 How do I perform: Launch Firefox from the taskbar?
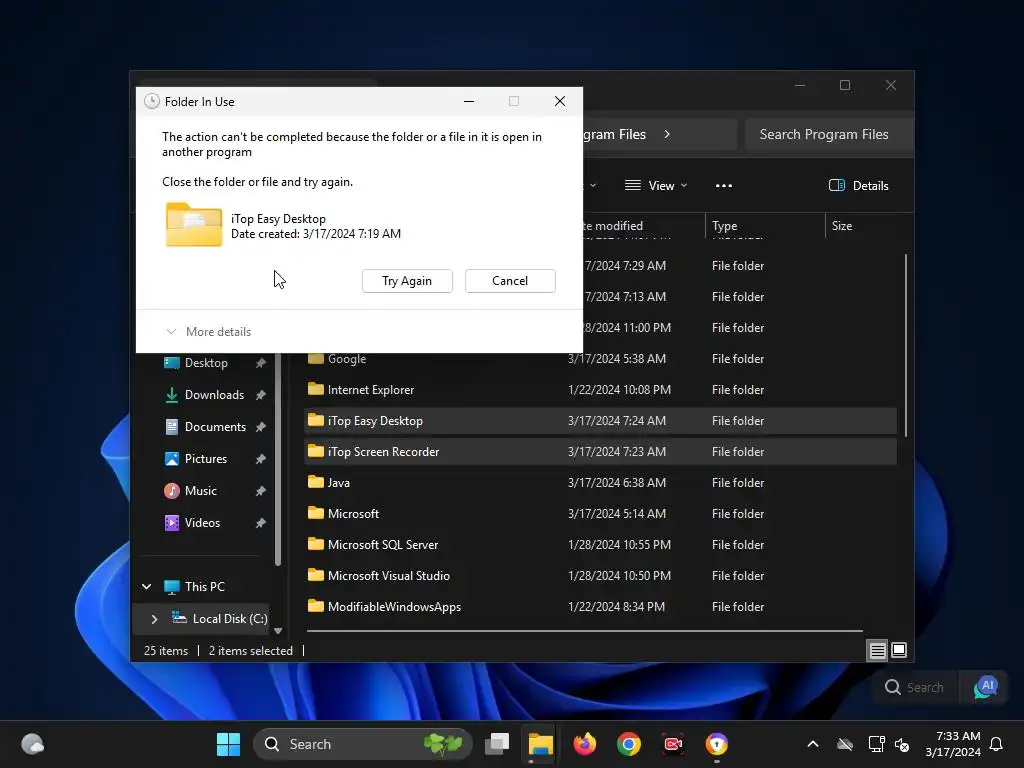click(584, 744)
